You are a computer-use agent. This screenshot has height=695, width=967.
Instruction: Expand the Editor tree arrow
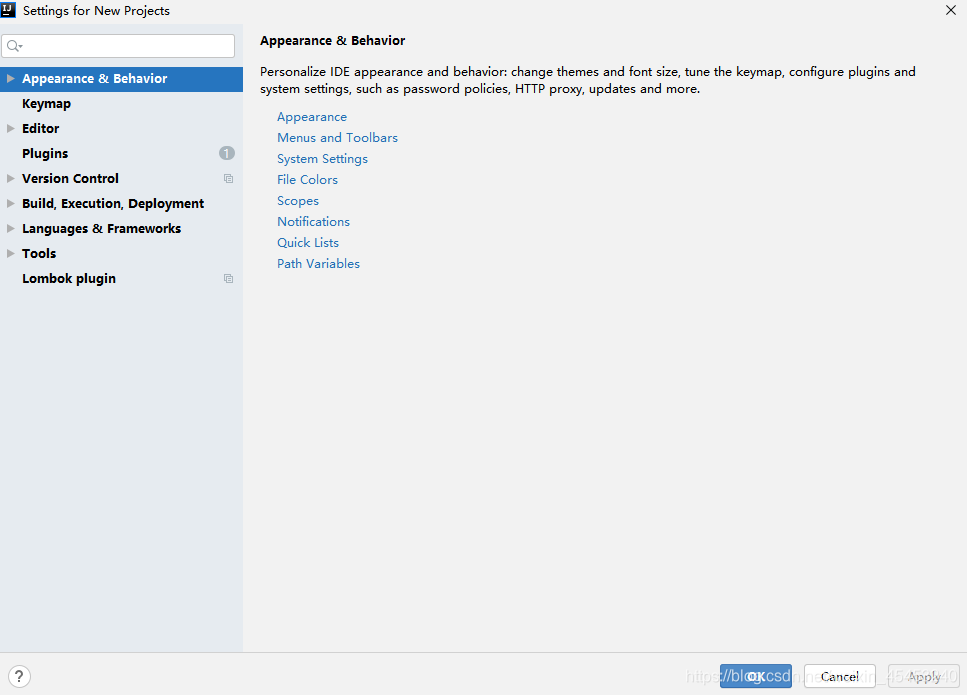[x=10, y=128]
